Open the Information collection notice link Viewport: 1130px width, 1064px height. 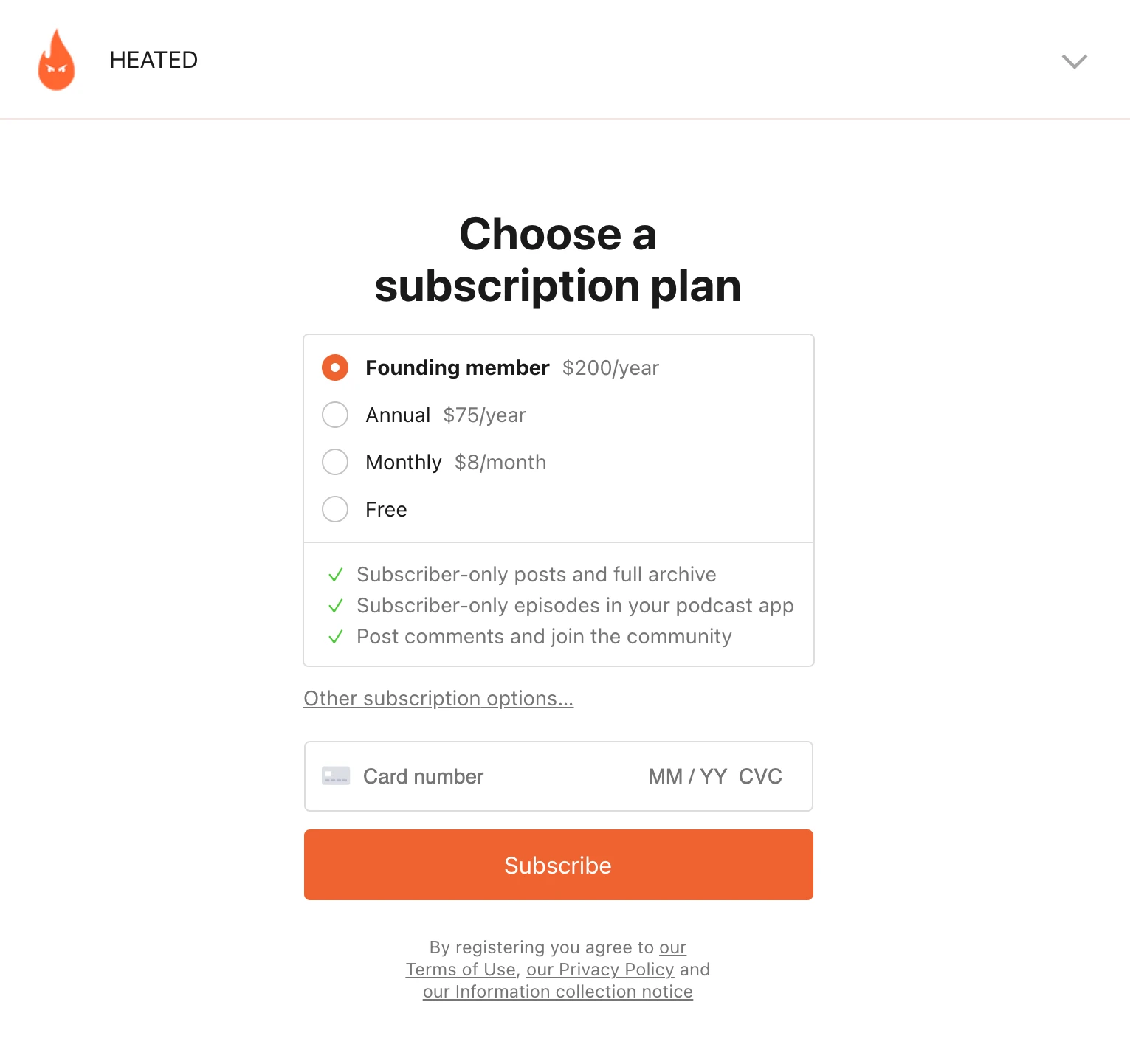tap(558, 992)
